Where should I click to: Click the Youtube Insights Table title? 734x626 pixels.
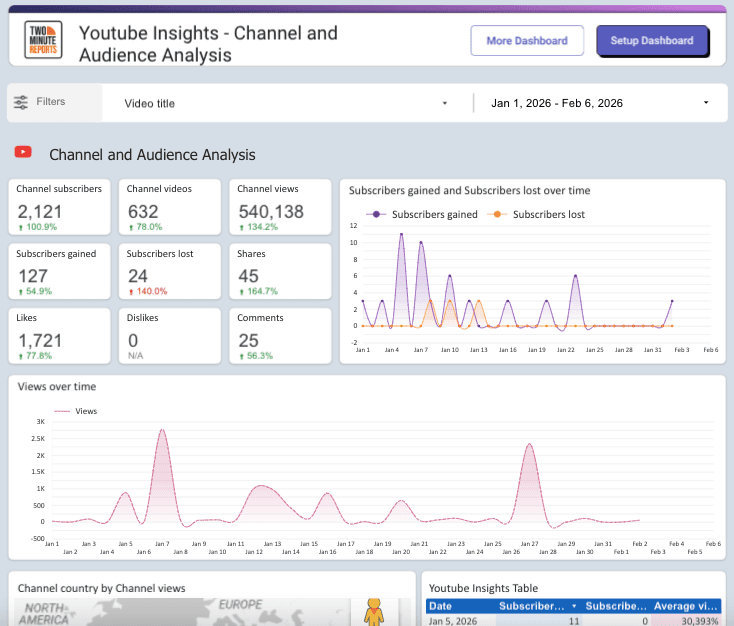click(483, 589)
